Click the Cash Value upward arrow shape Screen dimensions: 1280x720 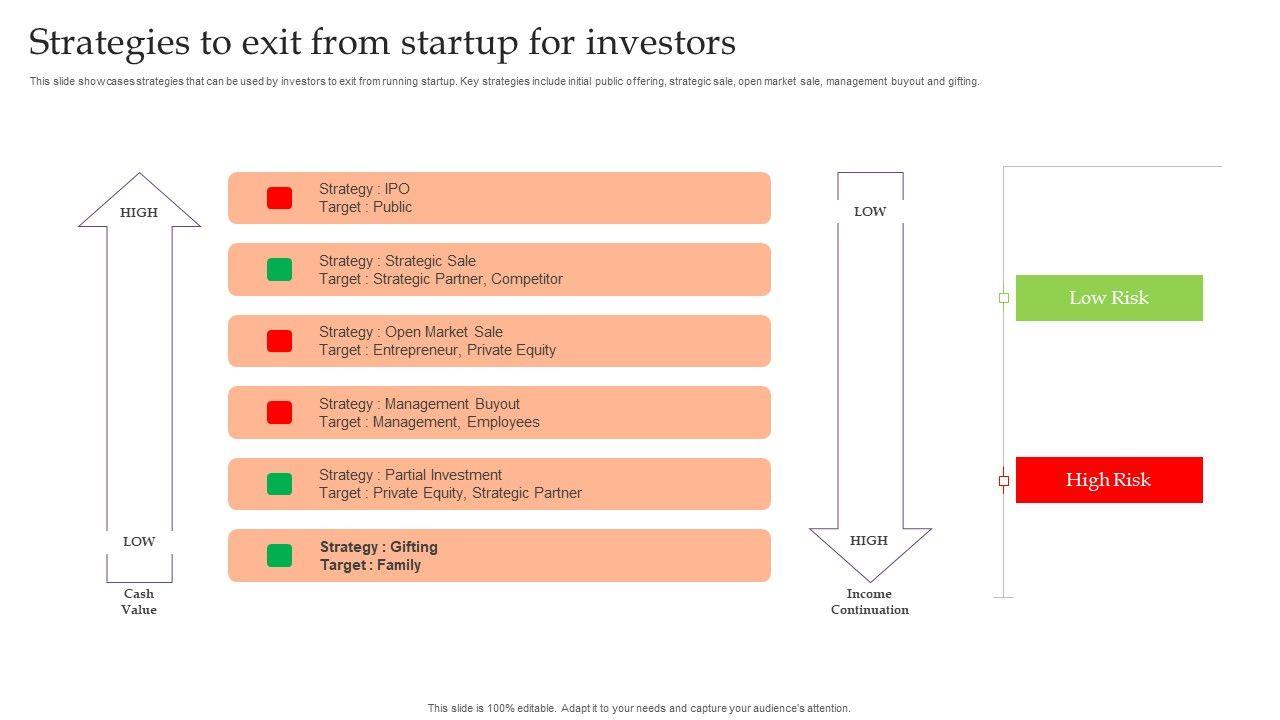tap(139, 380)
